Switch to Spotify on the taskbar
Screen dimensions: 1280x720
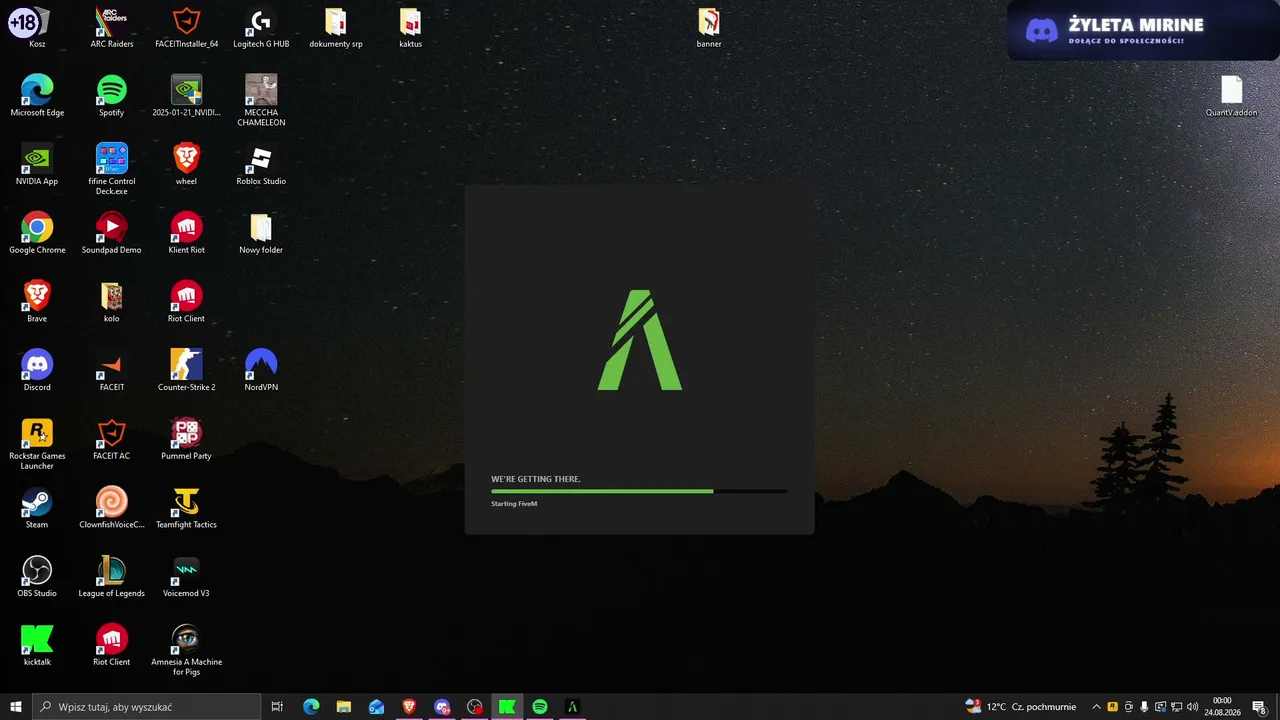(x=540, y=707)
